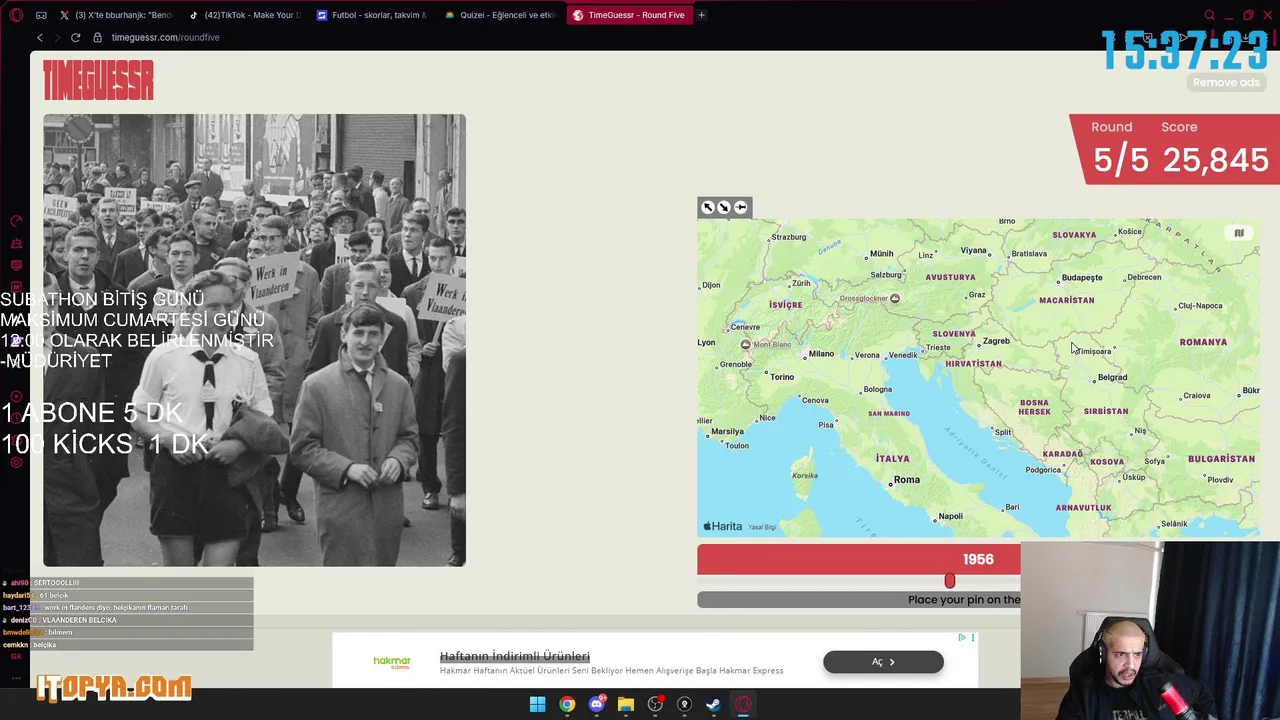Toggle the map style icon in map corner

point(1239,233)
